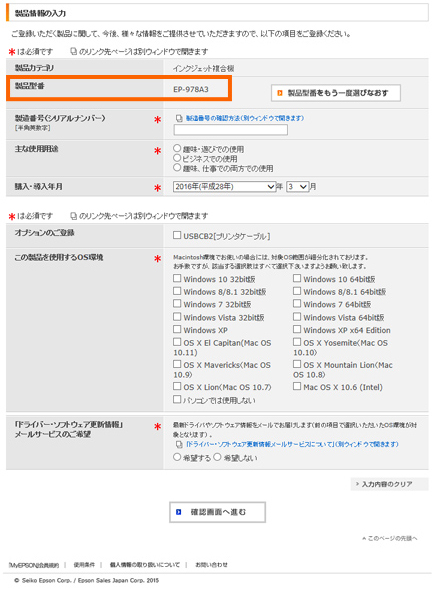This screenshot has height=589, width=434.
Task: Open the purchase year dropdown 2016年(平成28年)
Action: (x=224, y=186)
